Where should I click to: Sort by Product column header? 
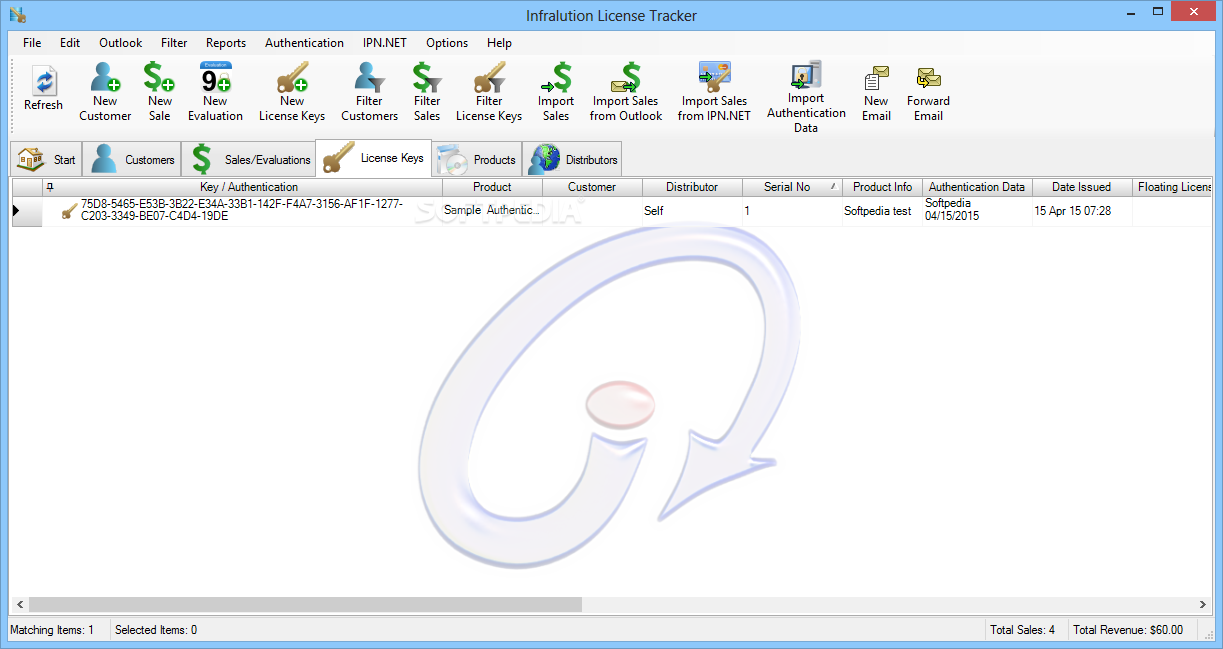(x=492, y=187)
